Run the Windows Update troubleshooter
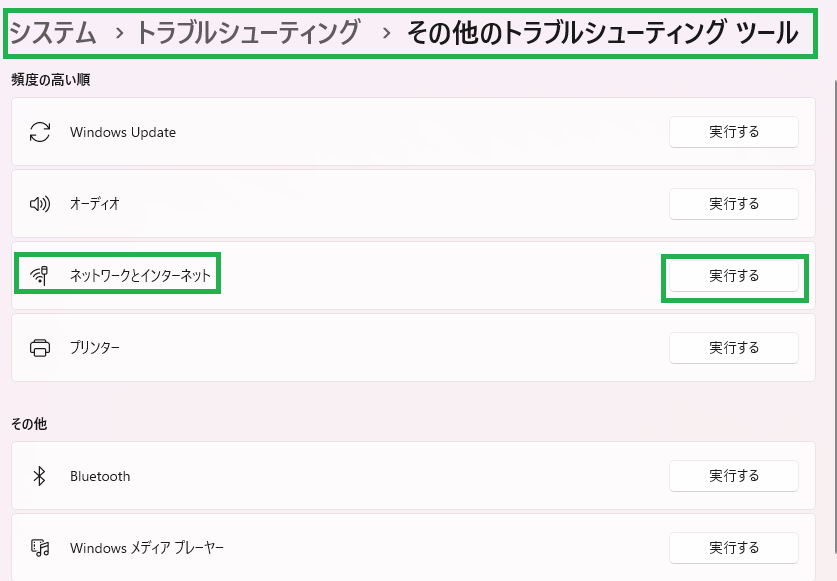 click(734, 132)
